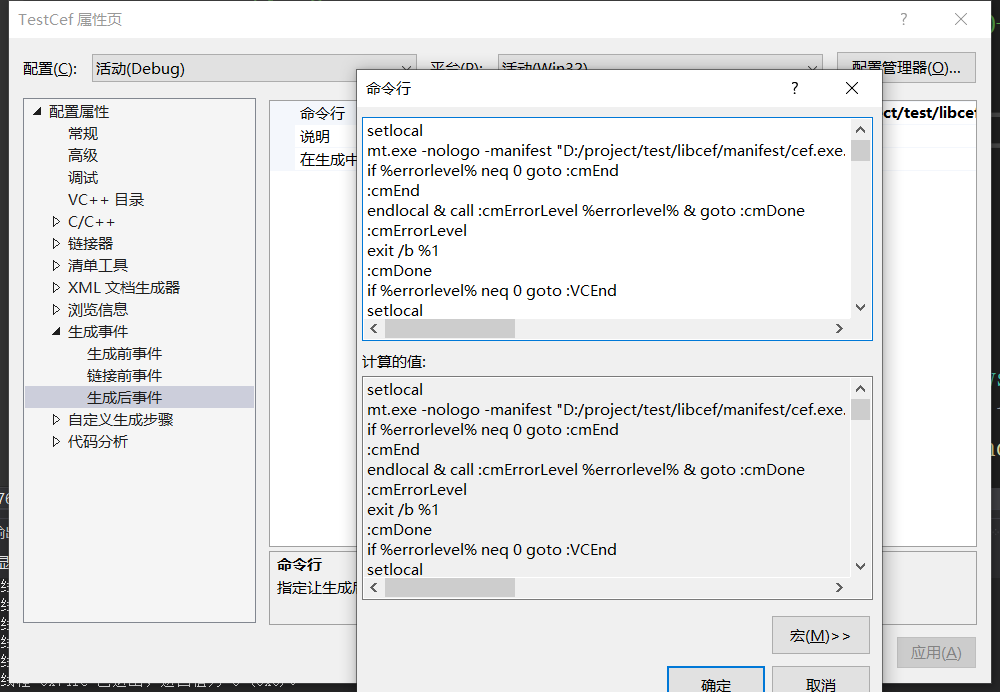Apply settings with the 应用(A) button

935,652
